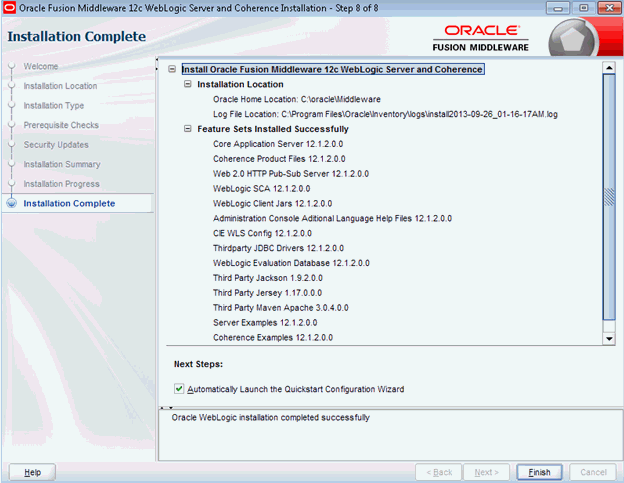Select Web 2.0 HTTP Pub-Sub Server row
Image resolution: width=624 pixels, height=483 pixels.
point(291,173)
